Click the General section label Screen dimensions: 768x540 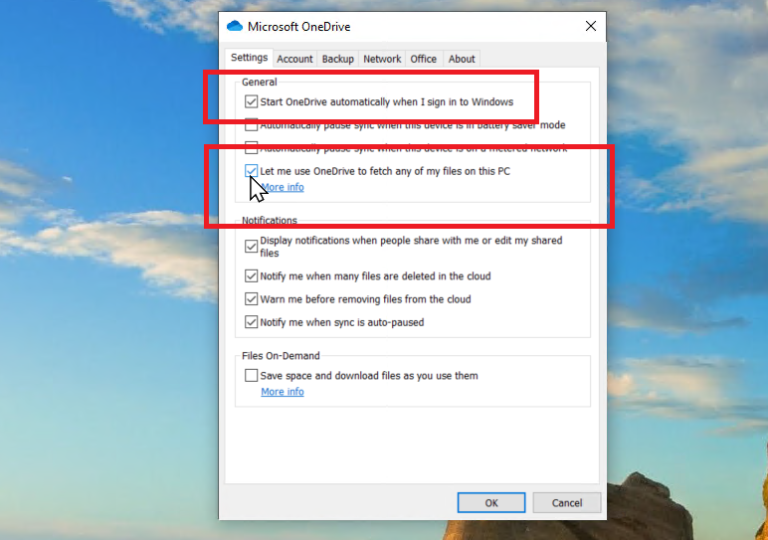pos(259,82)
